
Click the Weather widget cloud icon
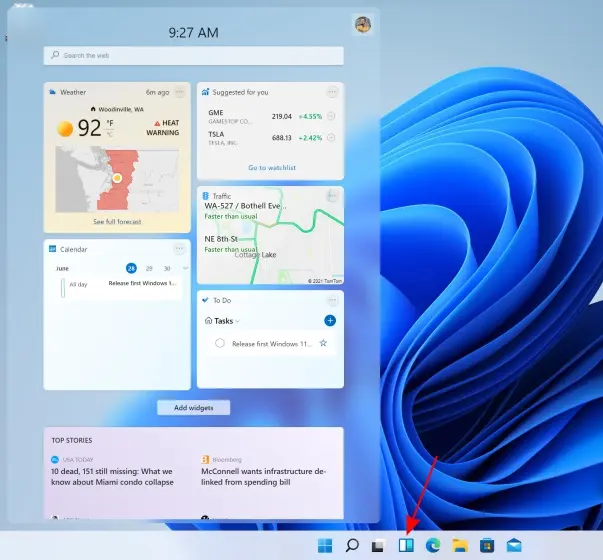pos(53,92)
